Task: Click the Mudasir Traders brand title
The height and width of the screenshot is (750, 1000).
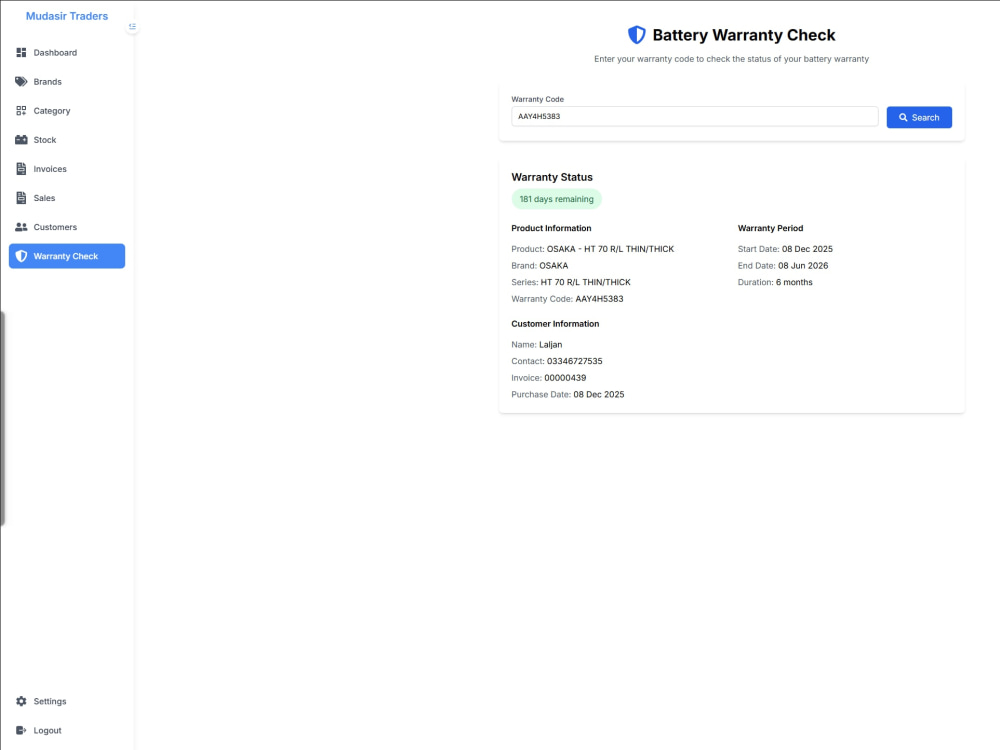Action: (x=67, y=16)
